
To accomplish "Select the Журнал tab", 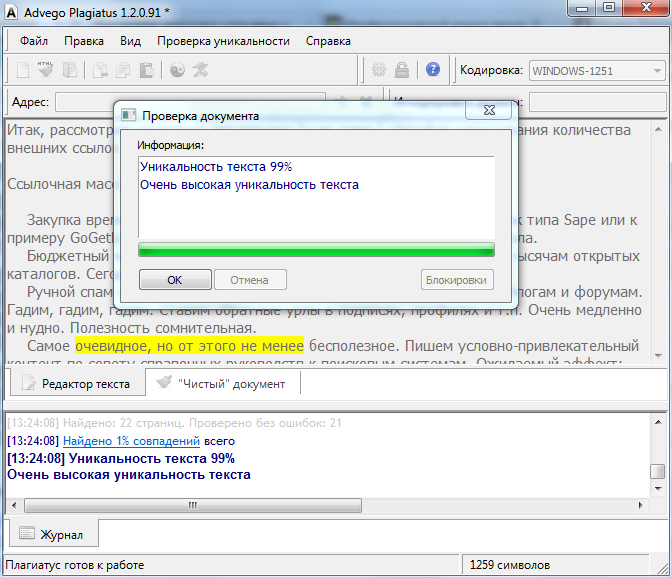I will tap(54, 534).
